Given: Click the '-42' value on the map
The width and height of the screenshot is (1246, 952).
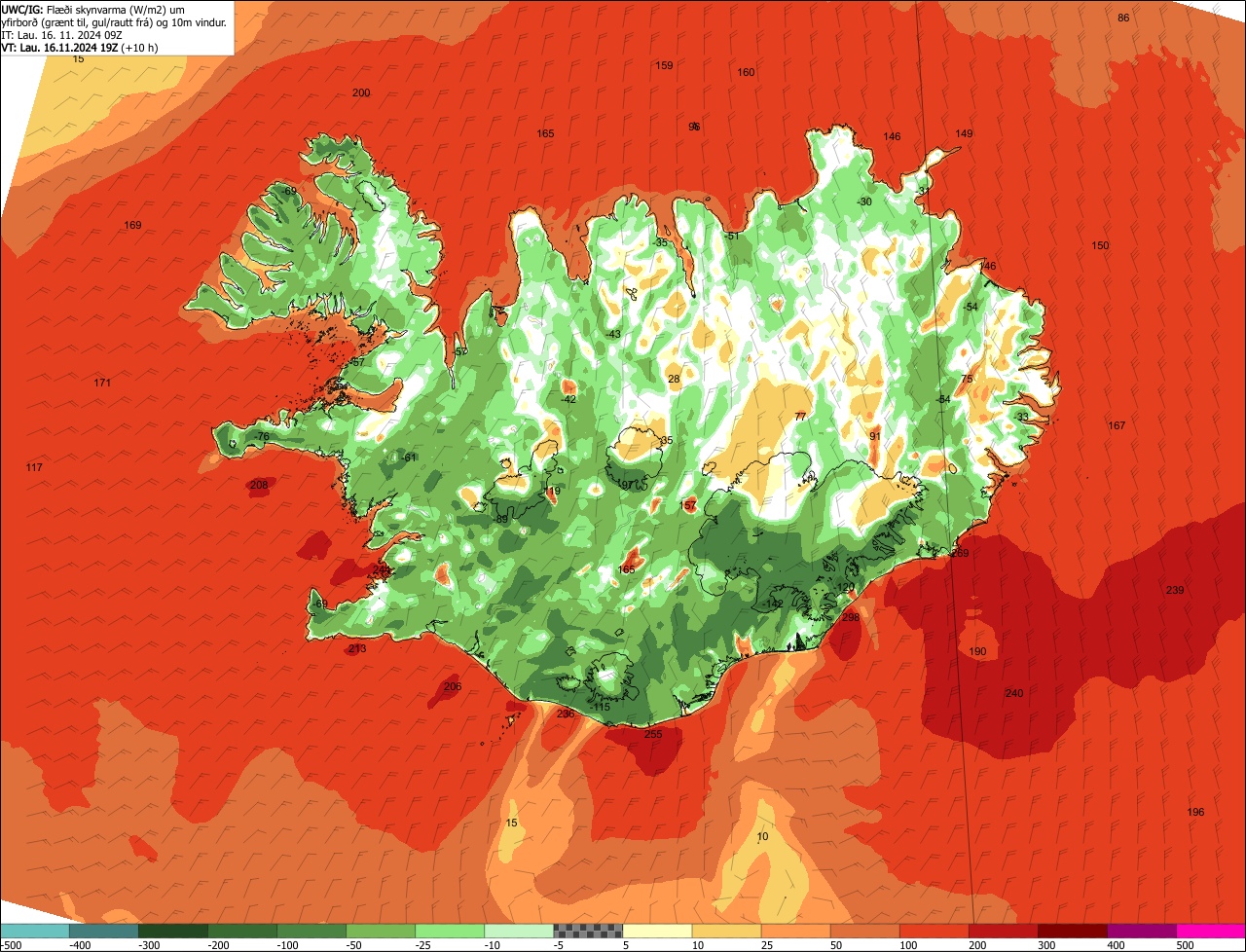Looking at the screenshot, I should click(x=569, y=400).
